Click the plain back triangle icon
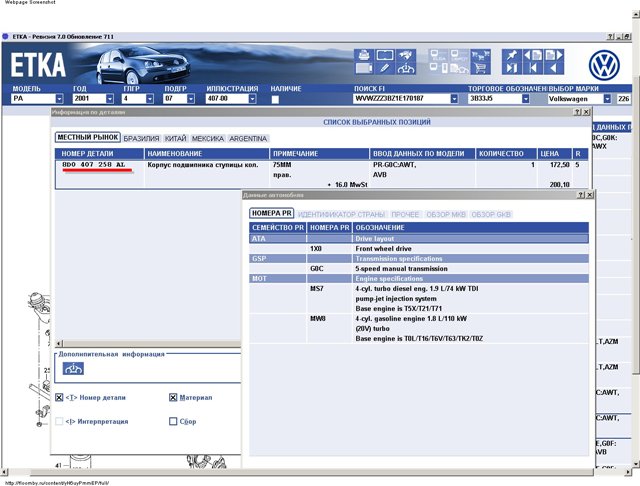The width and height of the screenshot is (640, 486). pos(554,68)
